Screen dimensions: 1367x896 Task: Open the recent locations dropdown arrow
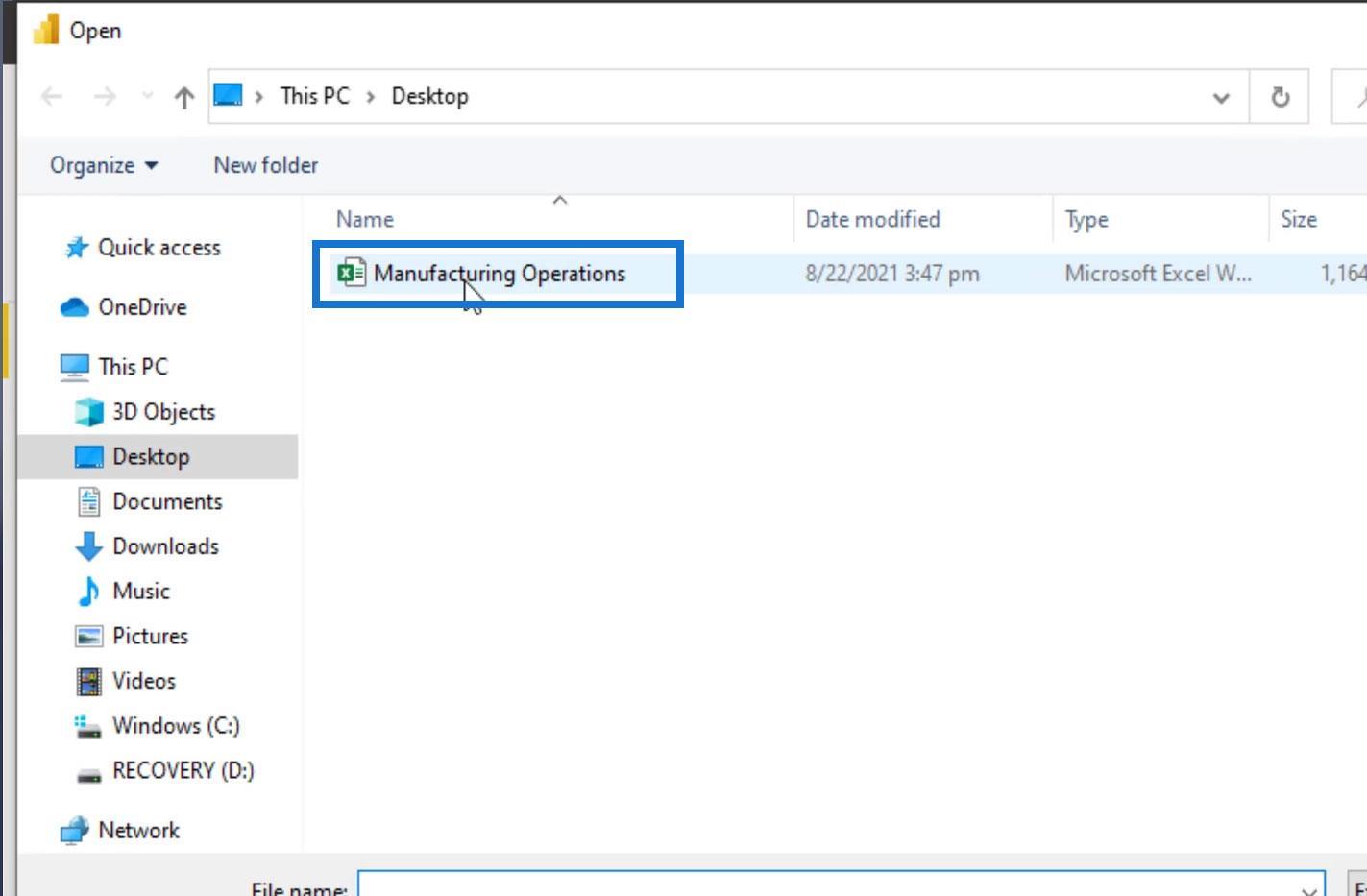[147, 95]
